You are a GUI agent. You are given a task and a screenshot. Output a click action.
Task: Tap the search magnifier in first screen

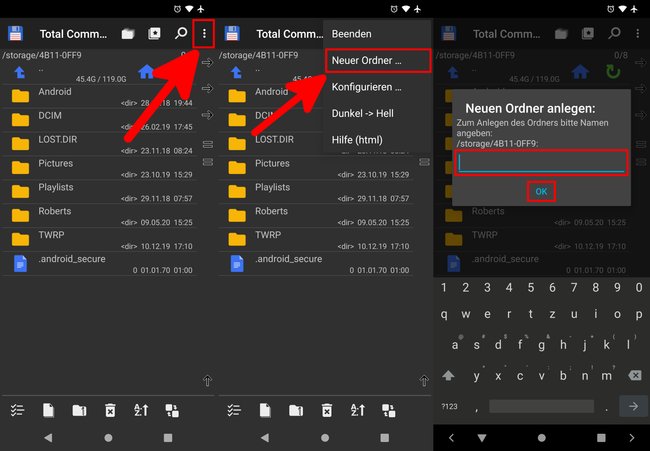[181, 34]
